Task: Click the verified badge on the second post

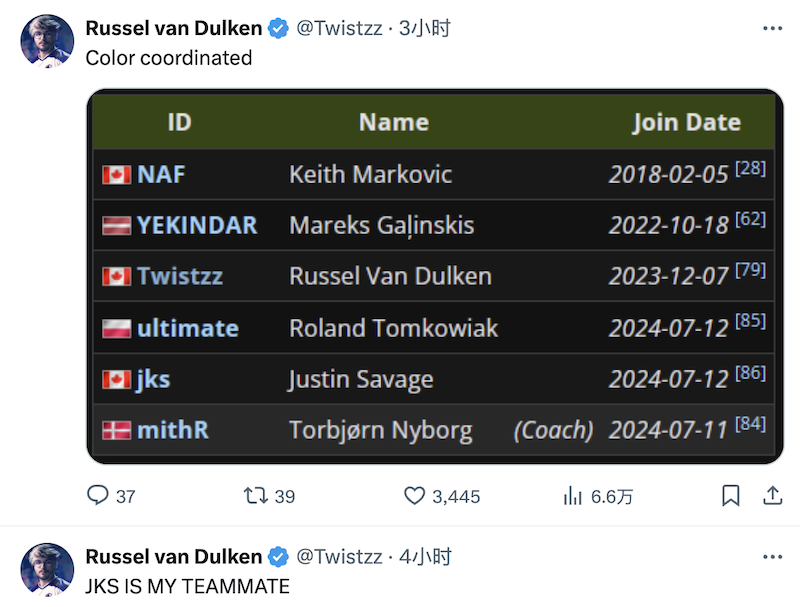Action: 279,557
